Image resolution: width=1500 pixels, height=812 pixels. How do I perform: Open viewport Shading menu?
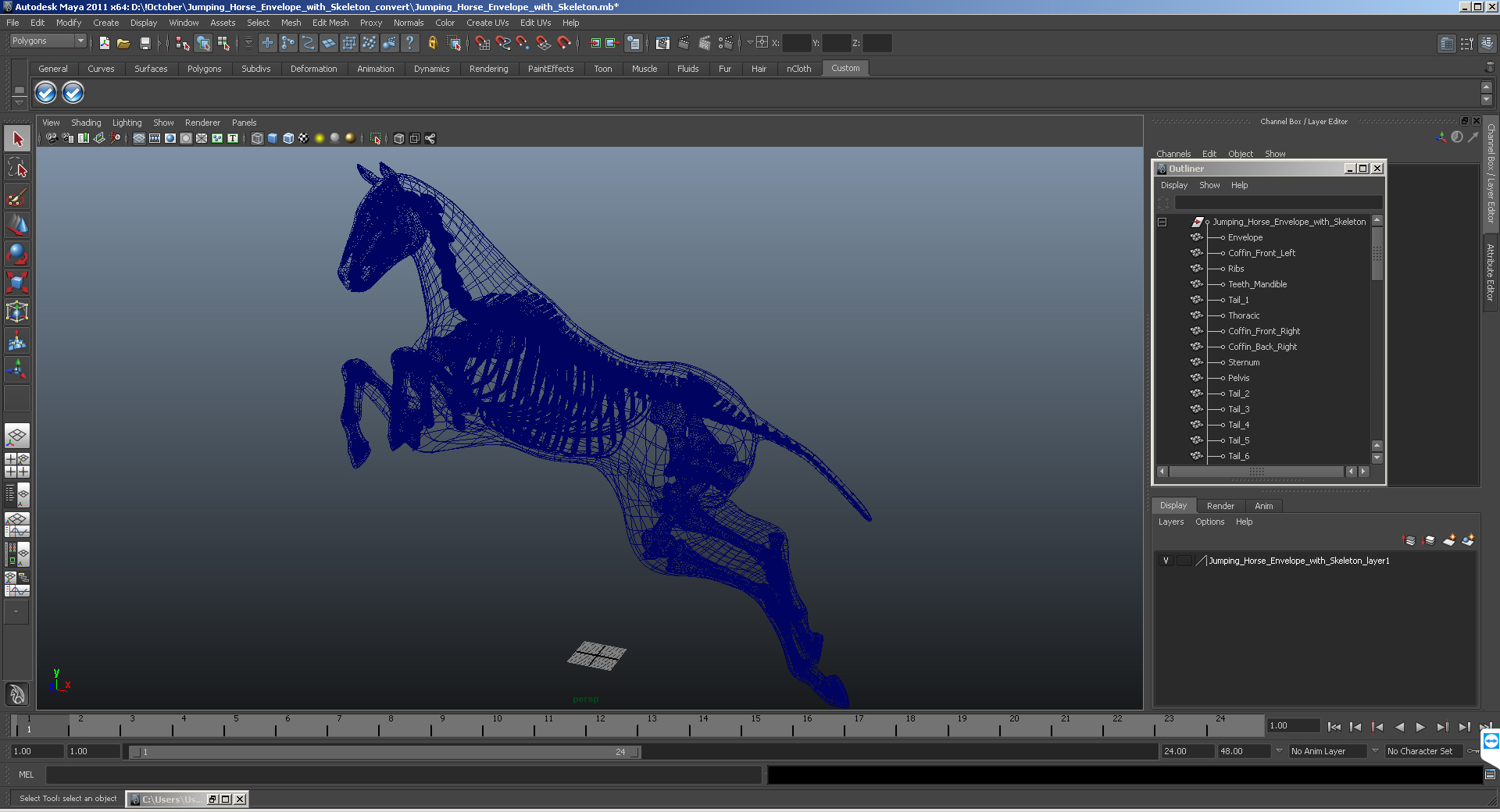coord(86,123)
